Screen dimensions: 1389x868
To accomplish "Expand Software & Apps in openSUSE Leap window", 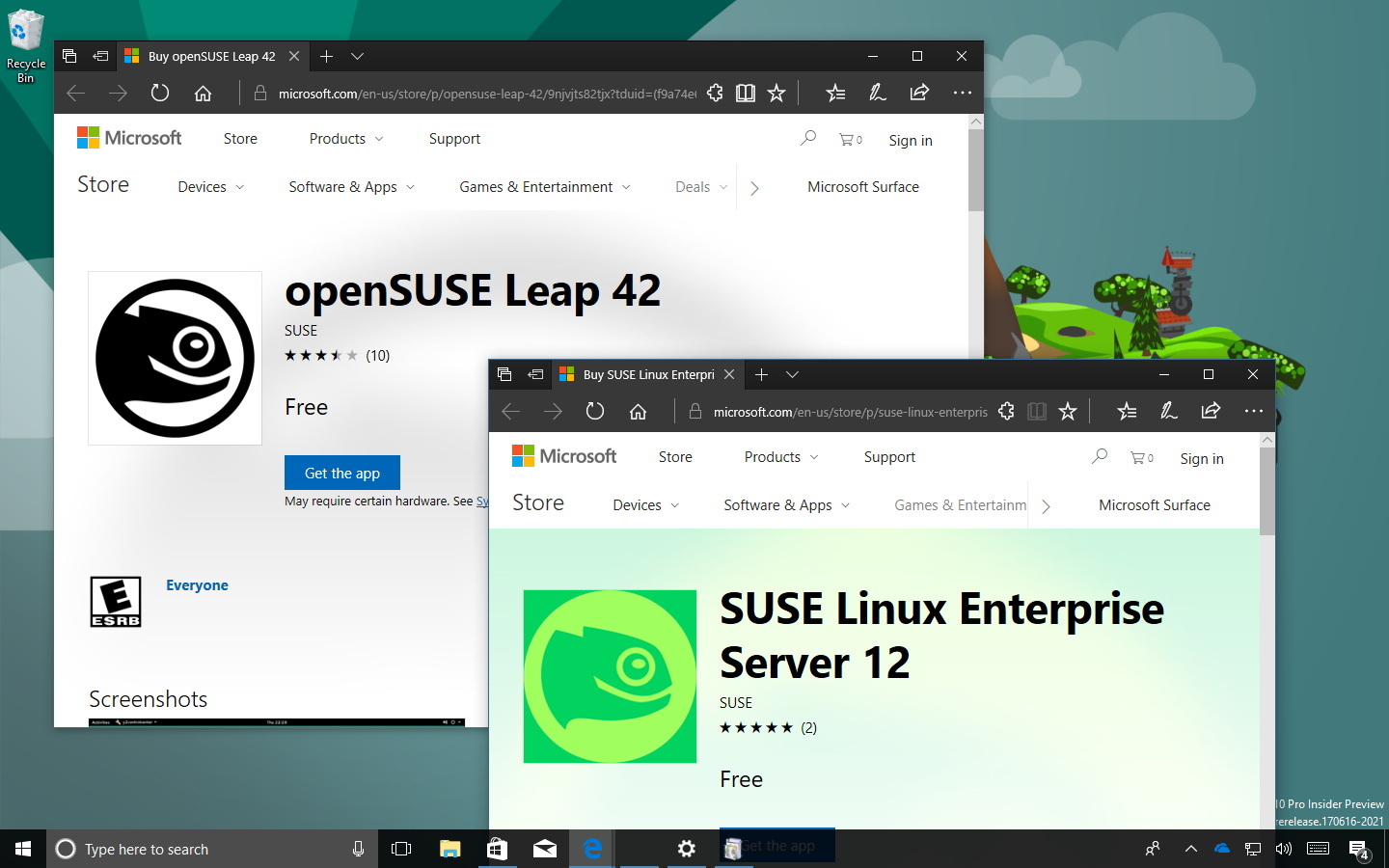I will (x=352, y=187).
